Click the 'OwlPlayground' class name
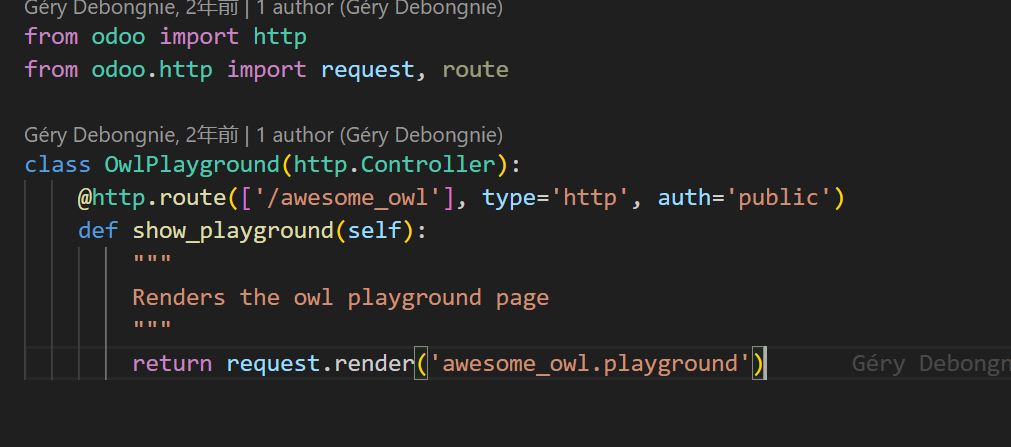 [193, 164]
